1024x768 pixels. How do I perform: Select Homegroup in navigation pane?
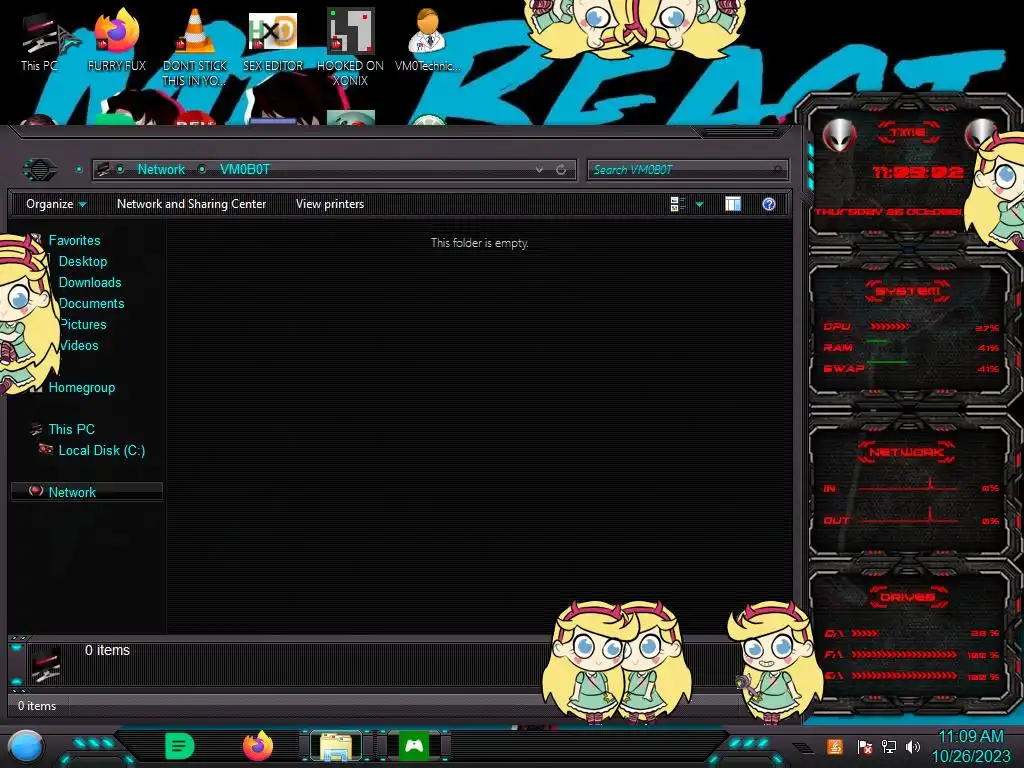click(82, 387)
